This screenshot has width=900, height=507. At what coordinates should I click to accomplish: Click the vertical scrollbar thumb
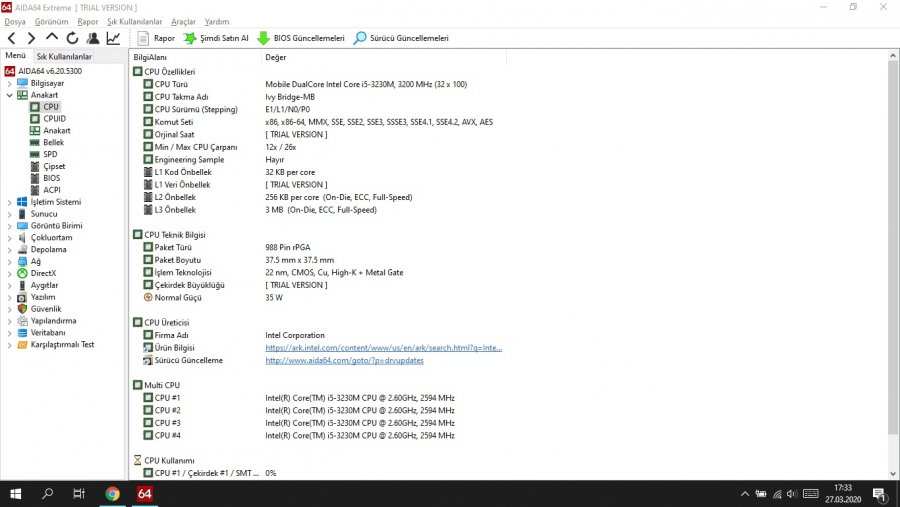point(893,247)
